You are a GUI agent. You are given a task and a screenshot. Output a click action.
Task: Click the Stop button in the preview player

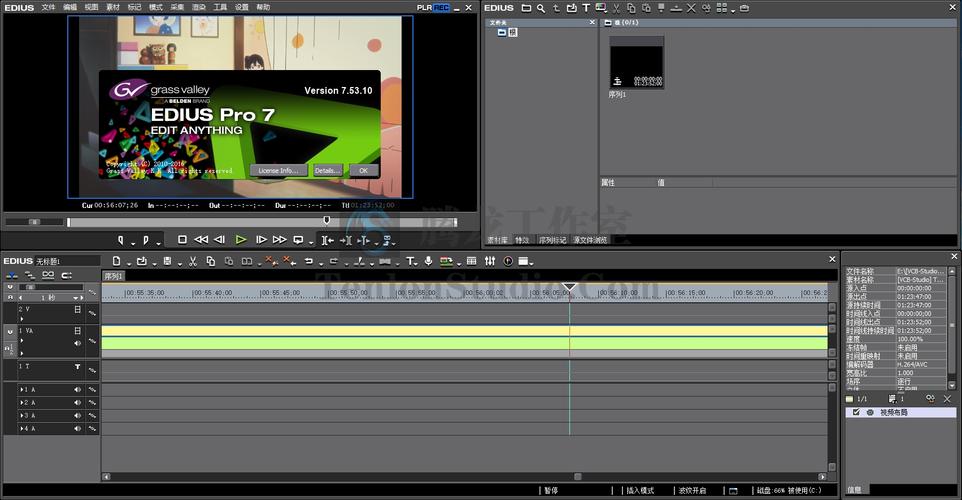click(182, 240)
